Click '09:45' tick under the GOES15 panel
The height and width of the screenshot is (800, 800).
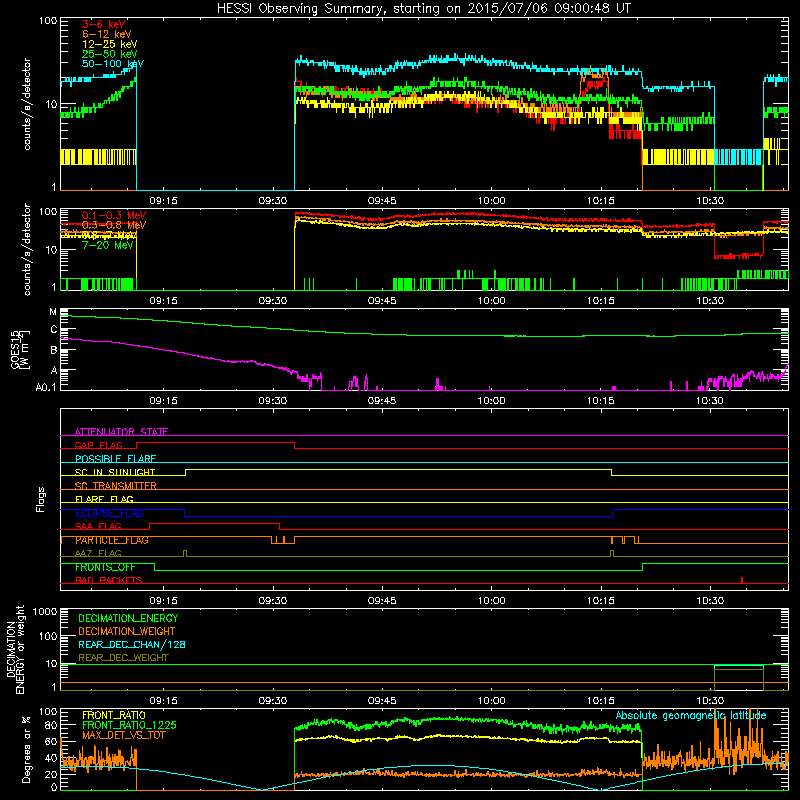click(382, 401)
